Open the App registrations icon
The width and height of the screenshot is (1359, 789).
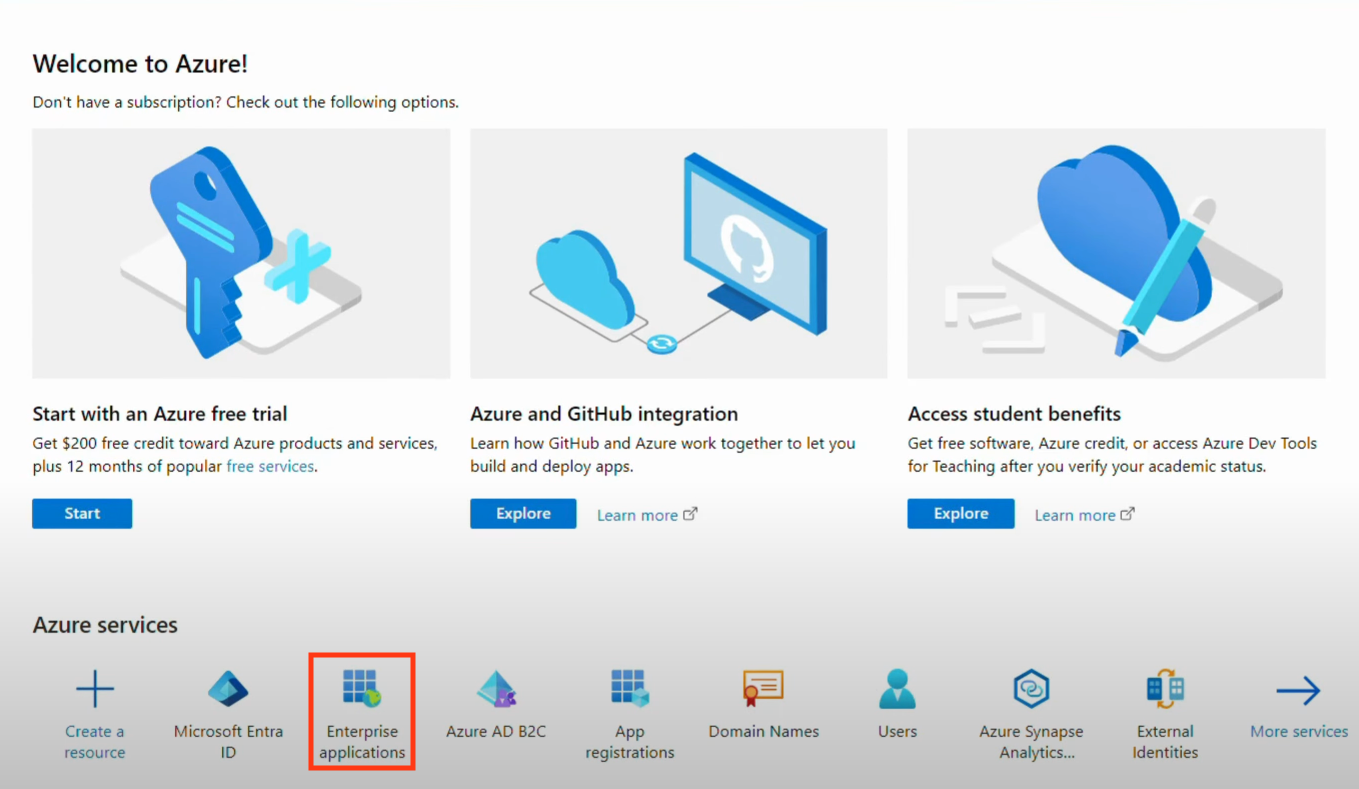click(x=630, y=689)
